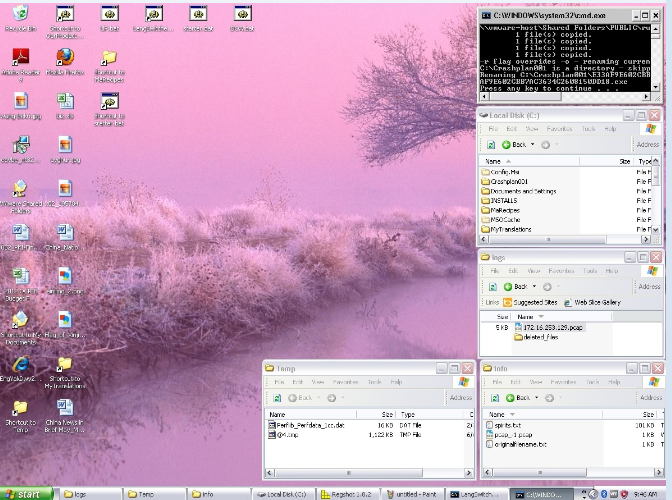Viewport: 672px width, 500px height.
Task: Open Back history dropdown in Temp window
Action: (319, 398)
